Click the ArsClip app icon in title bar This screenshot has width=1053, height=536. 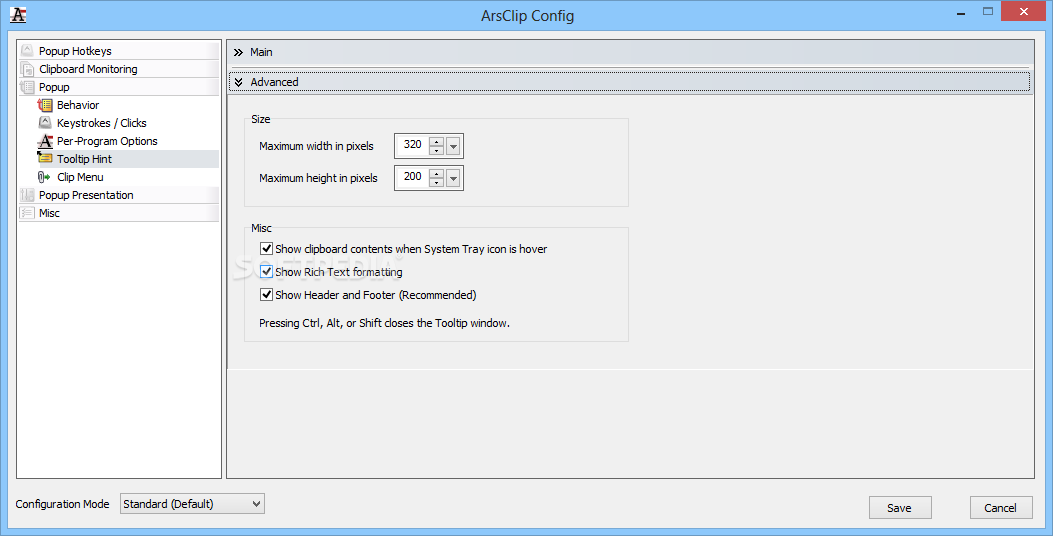(18, 15)
